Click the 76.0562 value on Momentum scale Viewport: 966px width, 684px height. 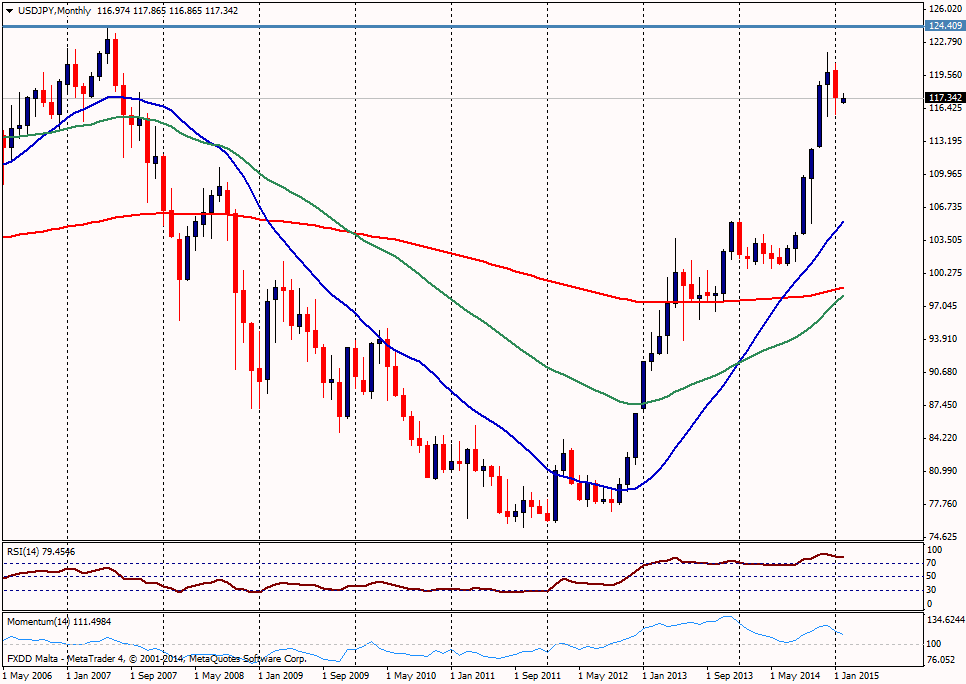945,659
